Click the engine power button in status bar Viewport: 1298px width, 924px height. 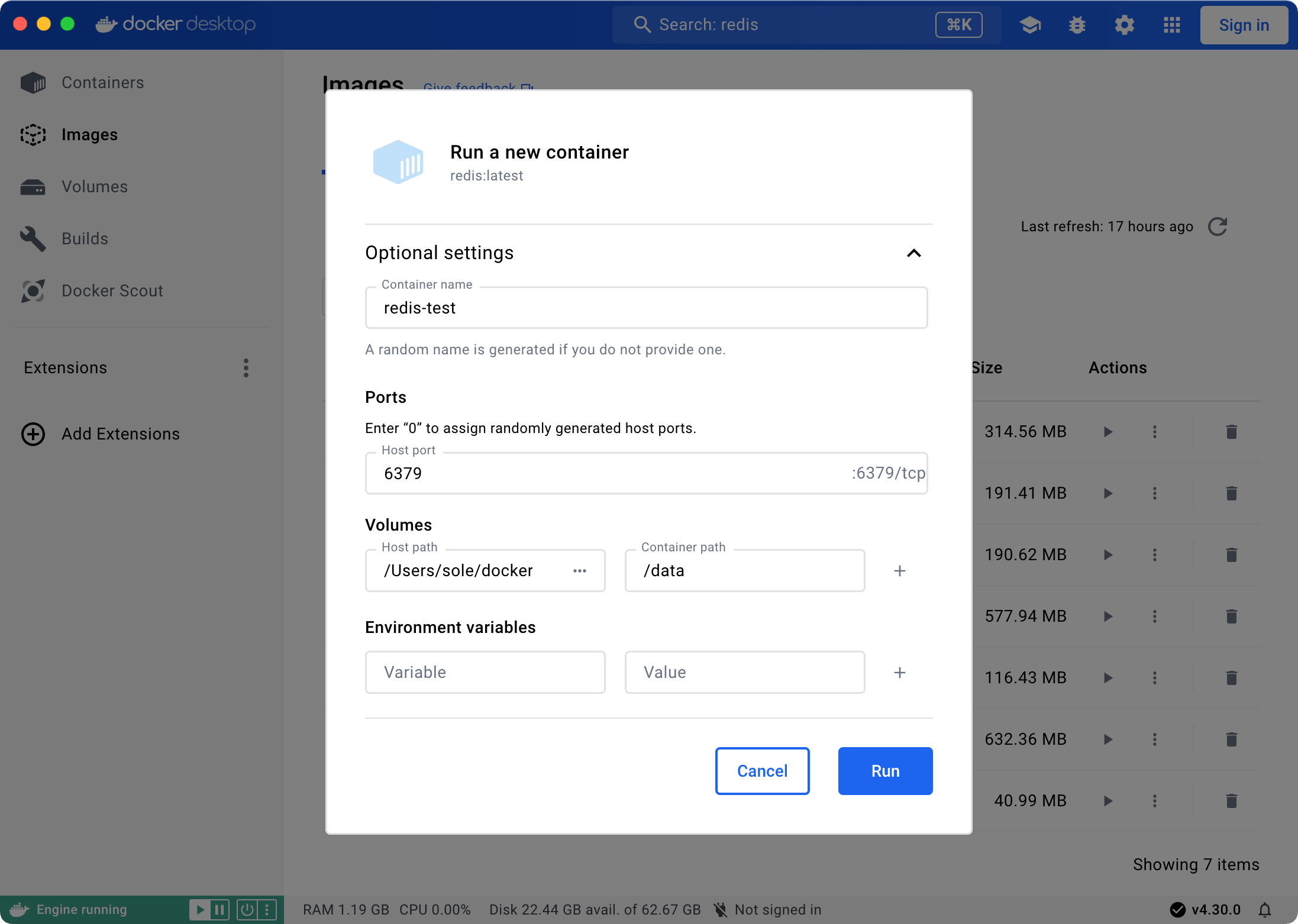click(x=247, y=910)
